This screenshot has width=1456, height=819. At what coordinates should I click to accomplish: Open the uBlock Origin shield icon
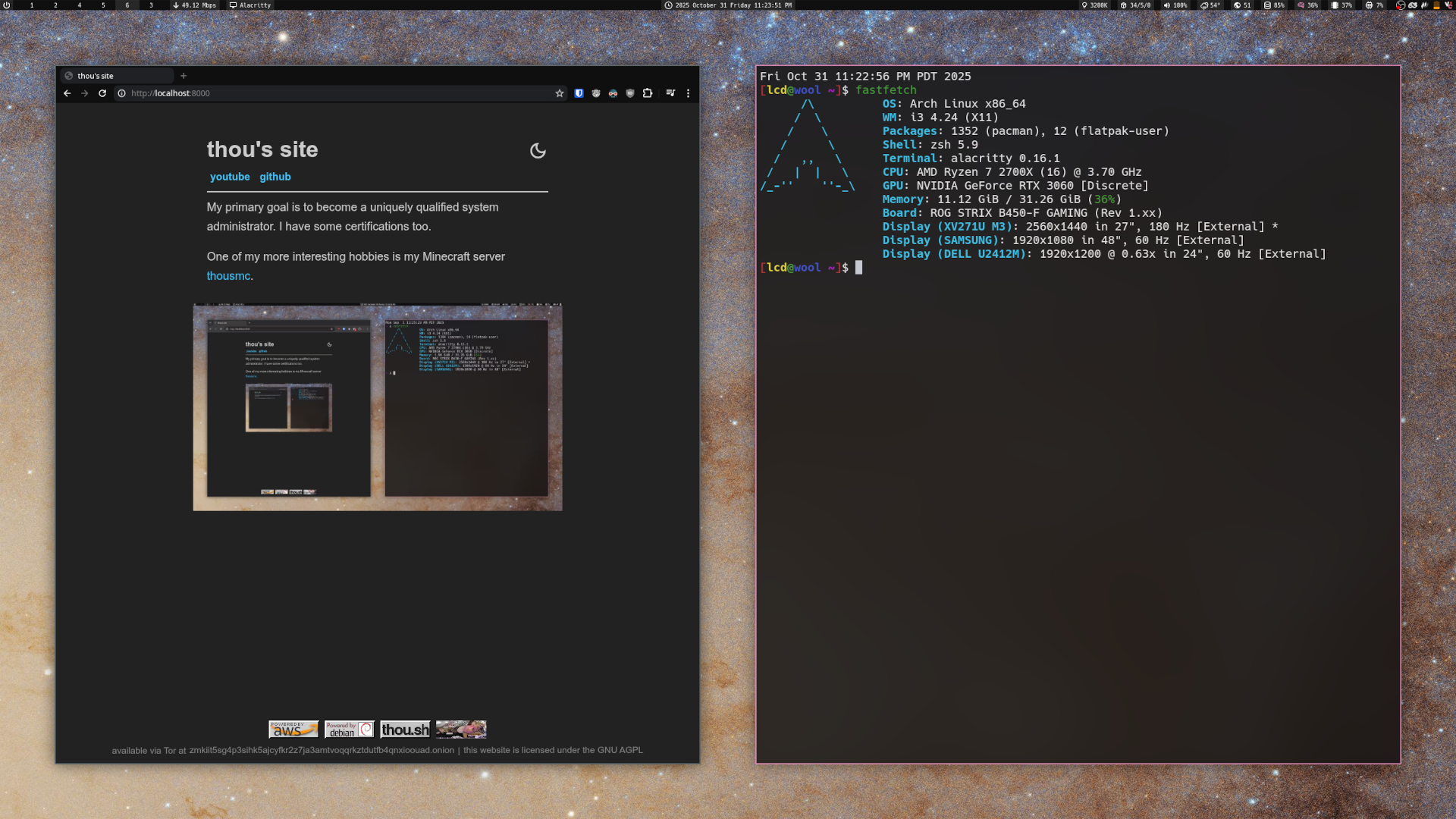click(630, 93)
